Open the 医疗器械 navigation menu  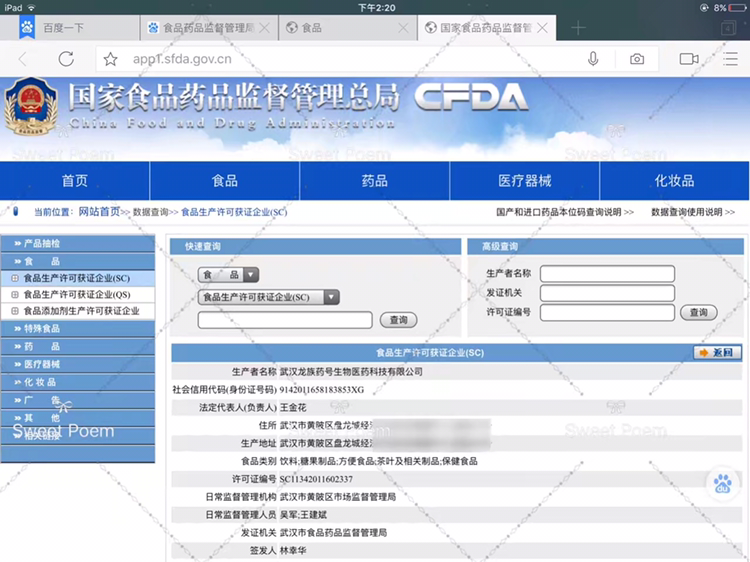coord(525,181)
